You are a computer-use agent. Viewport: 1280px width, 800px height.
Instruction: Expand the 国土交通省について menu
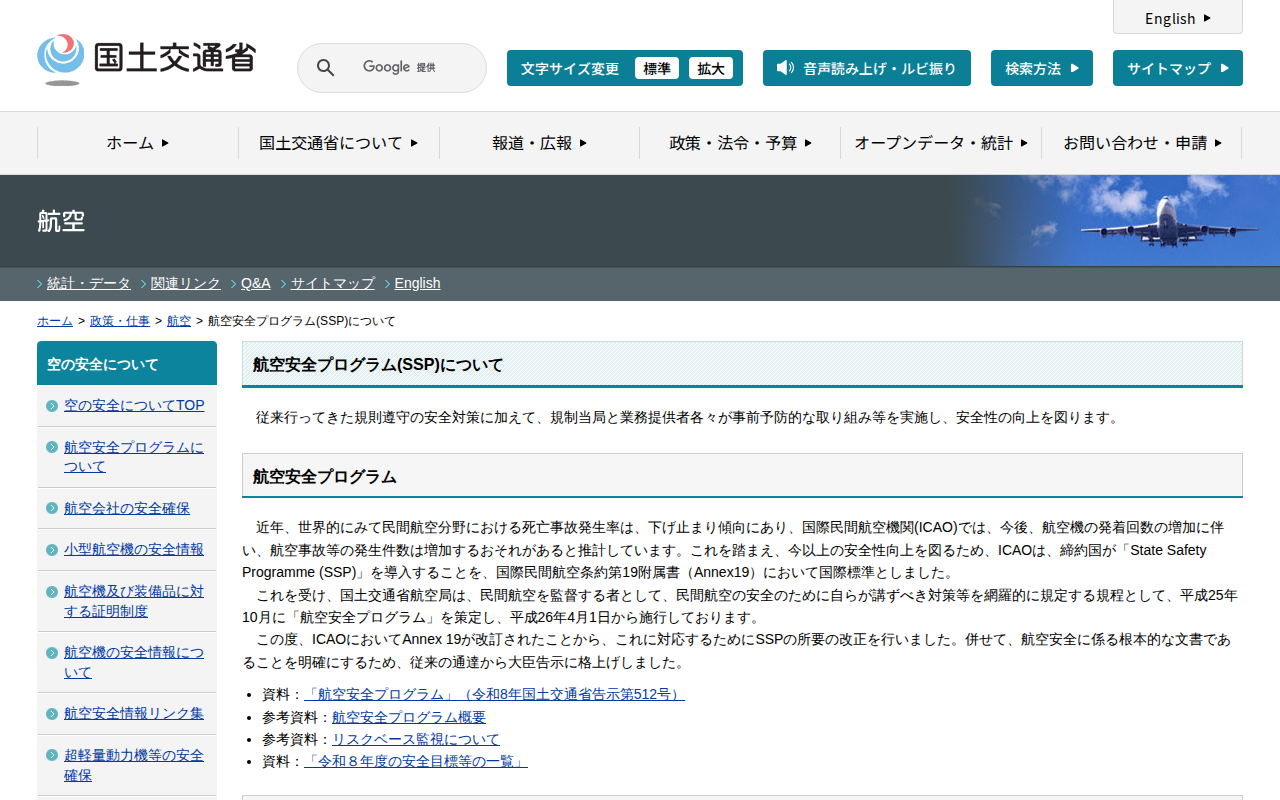pos(338,143)
